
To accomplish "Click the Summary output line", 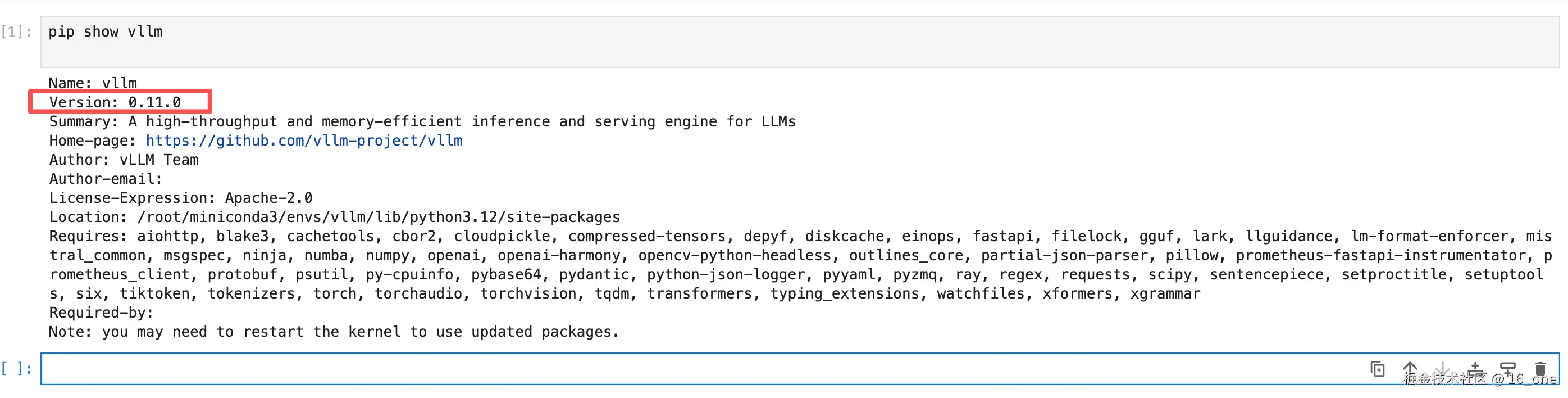I will click(422, 122).
